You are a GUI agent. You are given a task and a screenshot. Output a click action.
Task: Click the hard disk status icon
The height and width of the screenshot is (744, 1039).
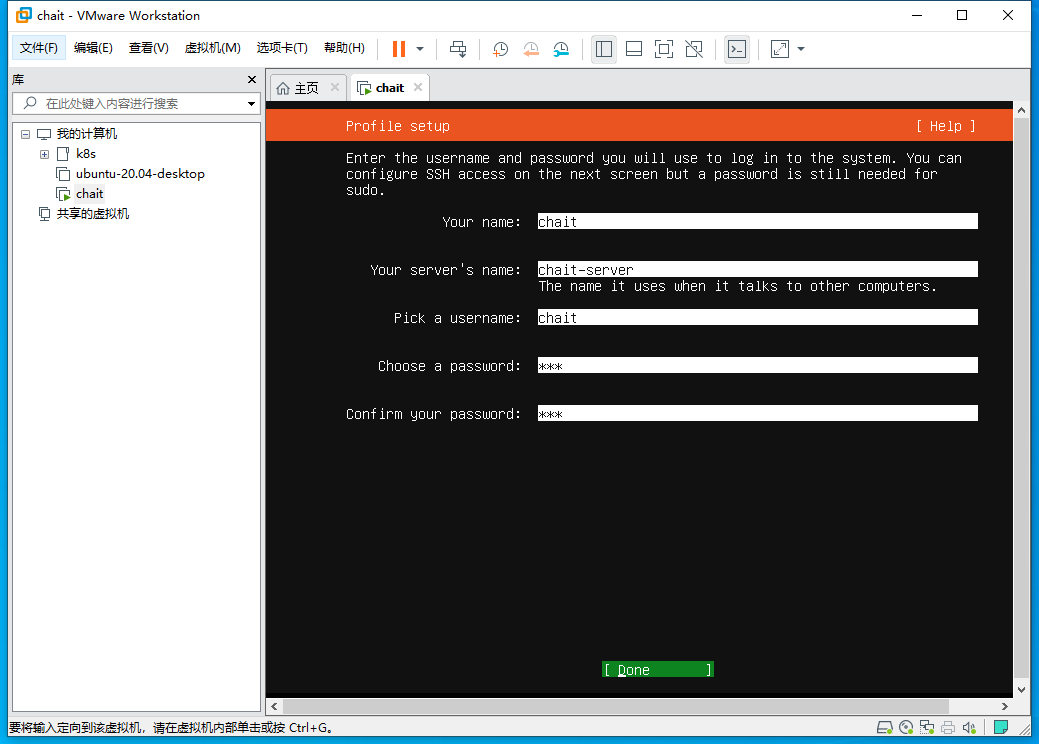(884, 727)
